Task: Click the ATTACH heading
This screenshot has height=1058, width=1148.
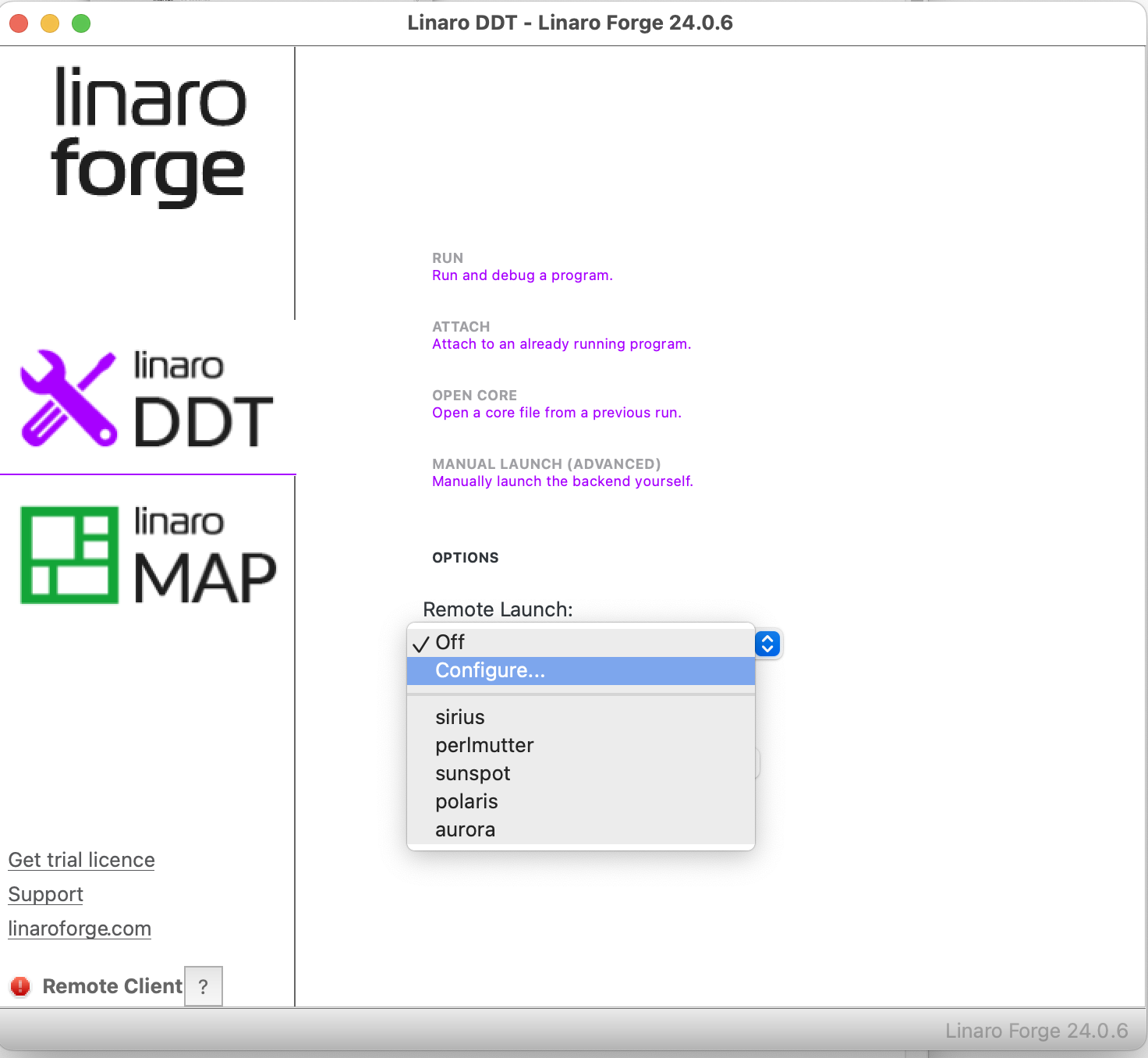Action: point(461,327)
